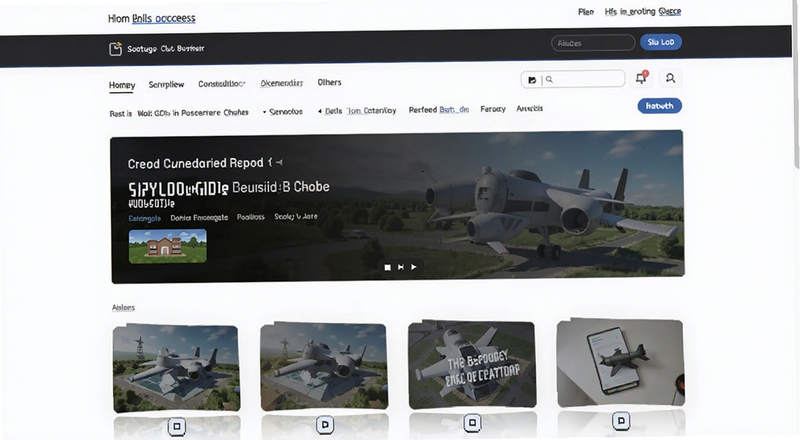The image size is (800, 440).
Task: Click the notification bell icon with red badge
Action: pyautogui.click(x=641, y=78)
